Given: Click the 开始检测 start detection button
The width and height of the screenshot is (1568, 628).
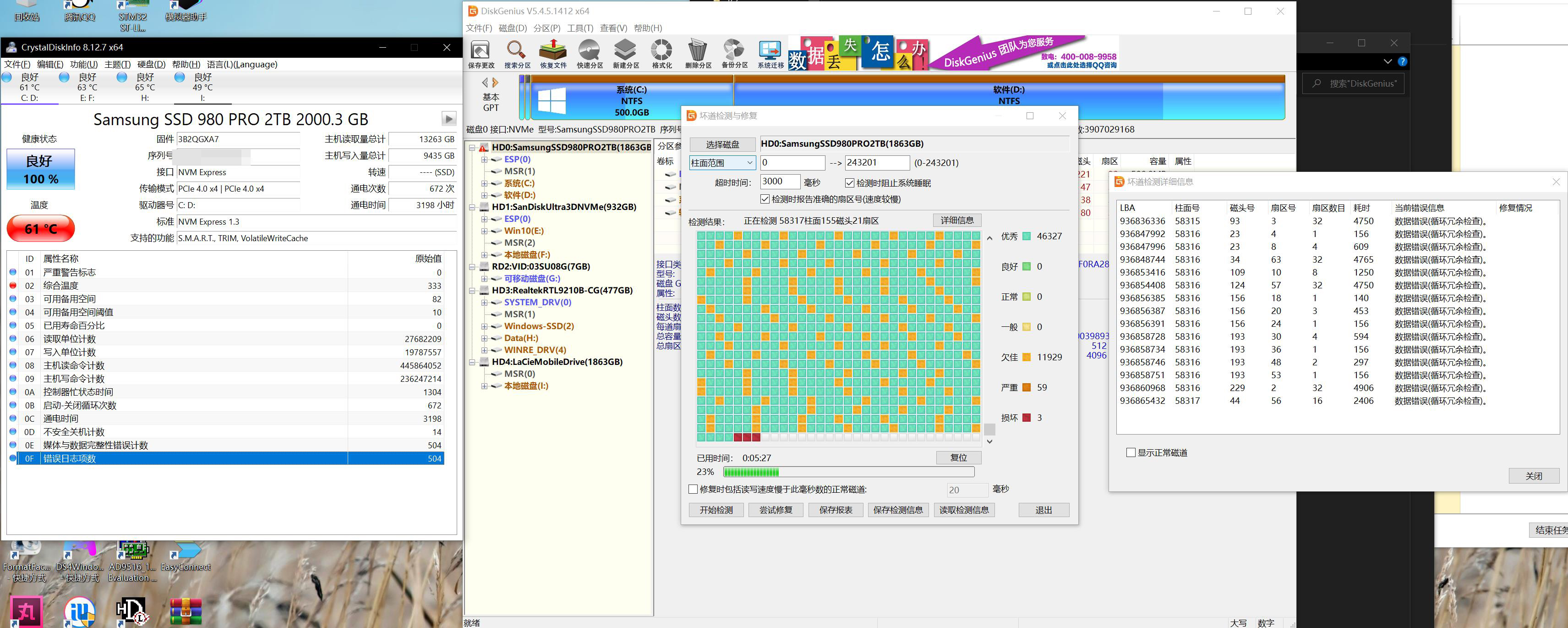Looking at the screenshot, I should [x=716, y=510].
